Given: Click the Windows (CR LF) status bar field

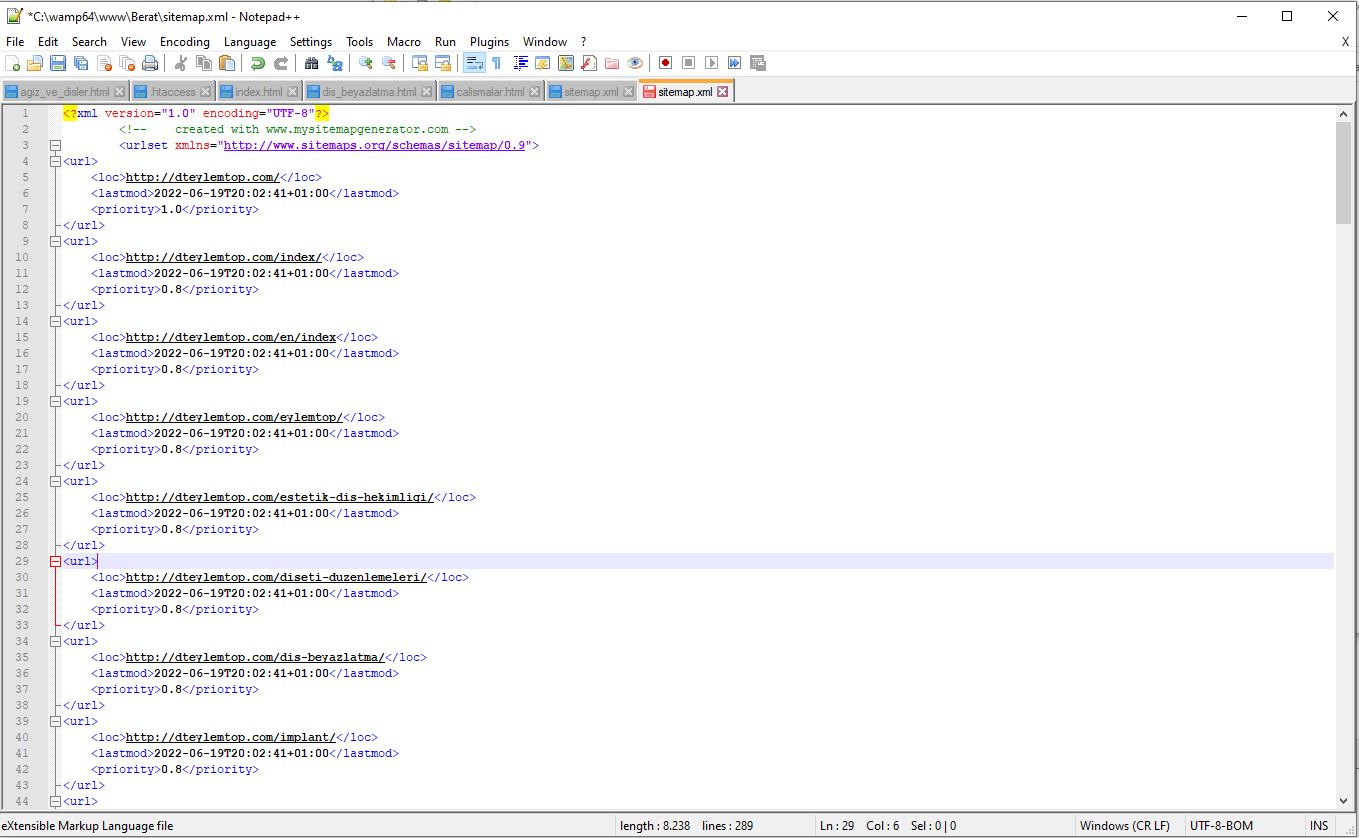Looking at the screenshot, I should click(1124, 826).
